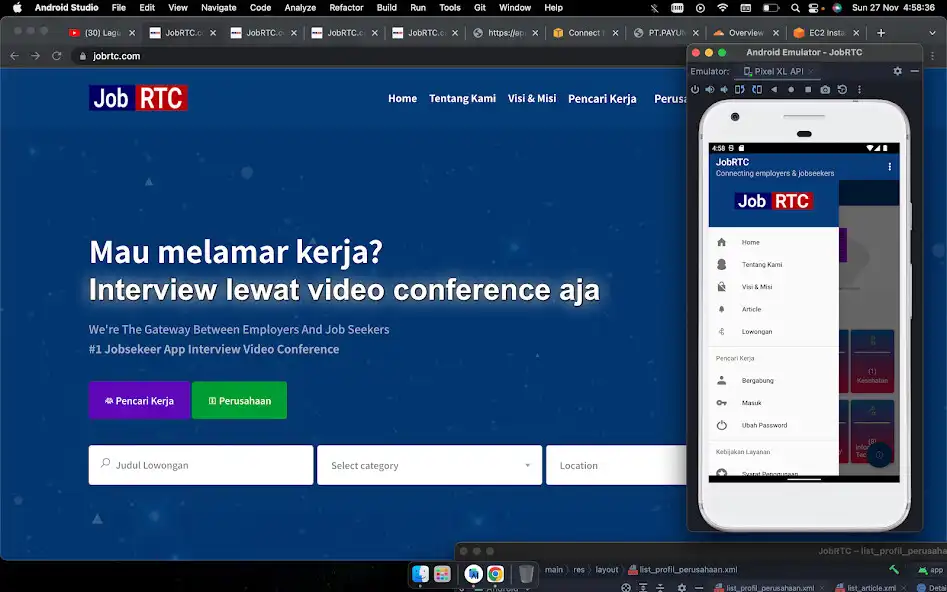The width and height of the screenshot is (947, 592).
Task: Open the app run configuration dropdown
Action: click(x=931, y=570)
